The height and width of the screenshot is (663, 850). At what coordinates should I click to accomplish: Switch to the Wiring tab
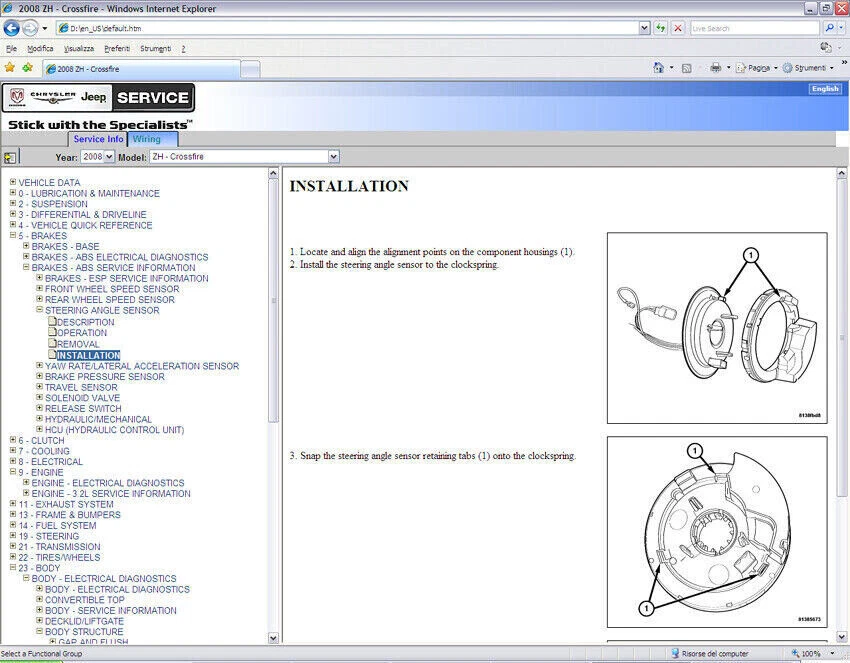coord(150,139)
